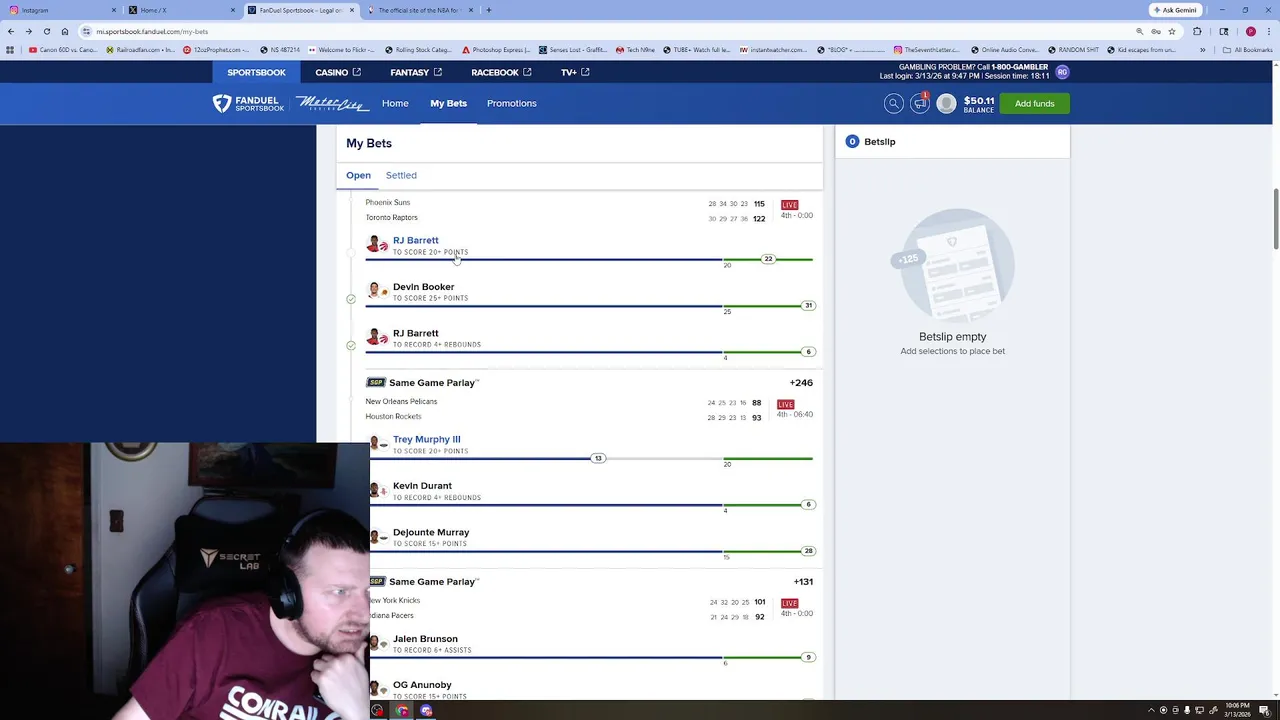The width and height of the screenshot is (1280, 720).
Task: Open the Photoshop Express bookmark
Action: pyautogui.click(x=496, y=49)
